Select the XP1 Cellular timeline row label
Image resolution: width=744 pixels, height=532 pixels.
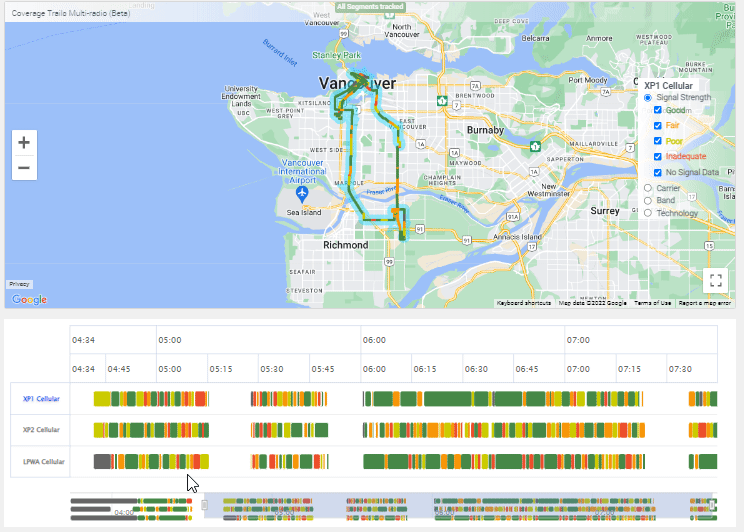click(41, 399)
